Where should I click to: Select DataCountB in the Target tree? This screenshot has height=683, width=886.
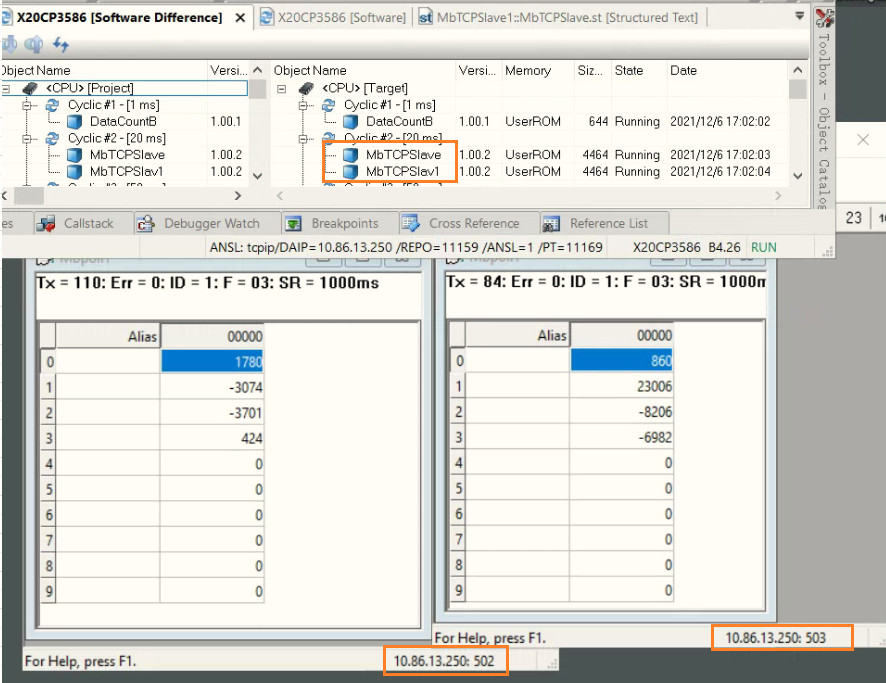click(x=399, y=121)
